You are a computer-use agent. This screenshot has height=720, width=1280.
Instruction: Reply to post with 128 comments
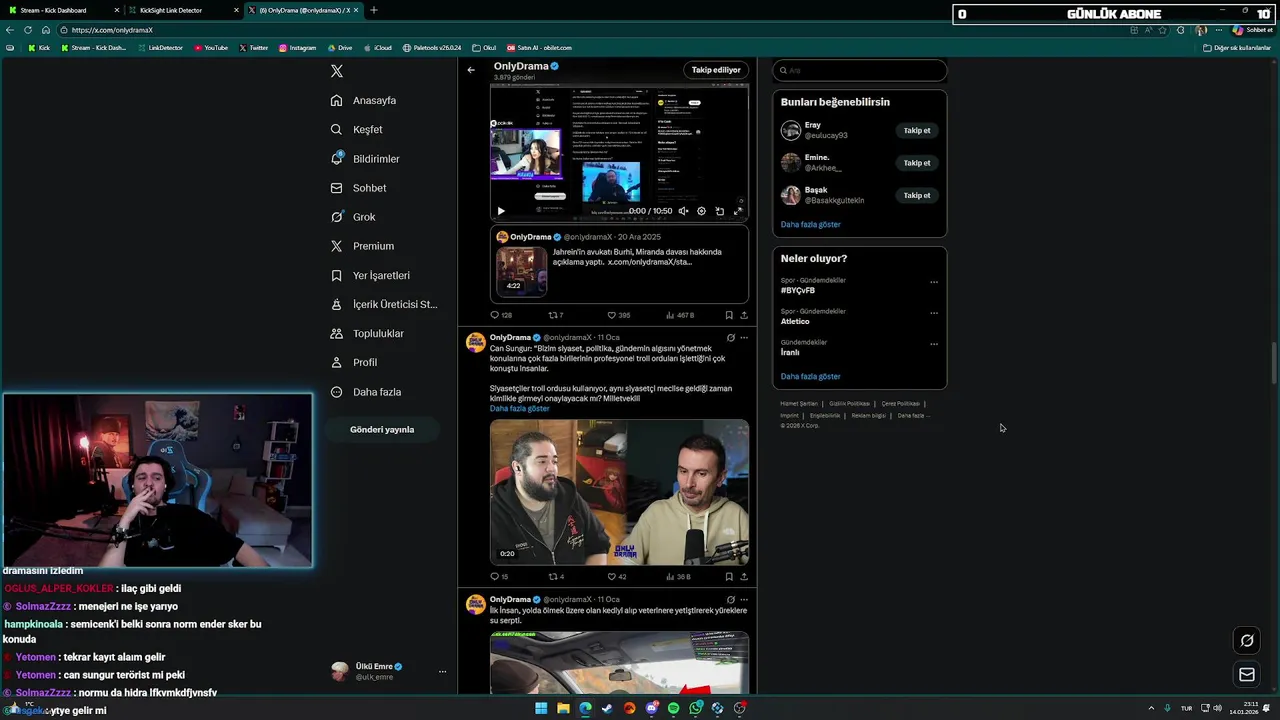point(501,315)
